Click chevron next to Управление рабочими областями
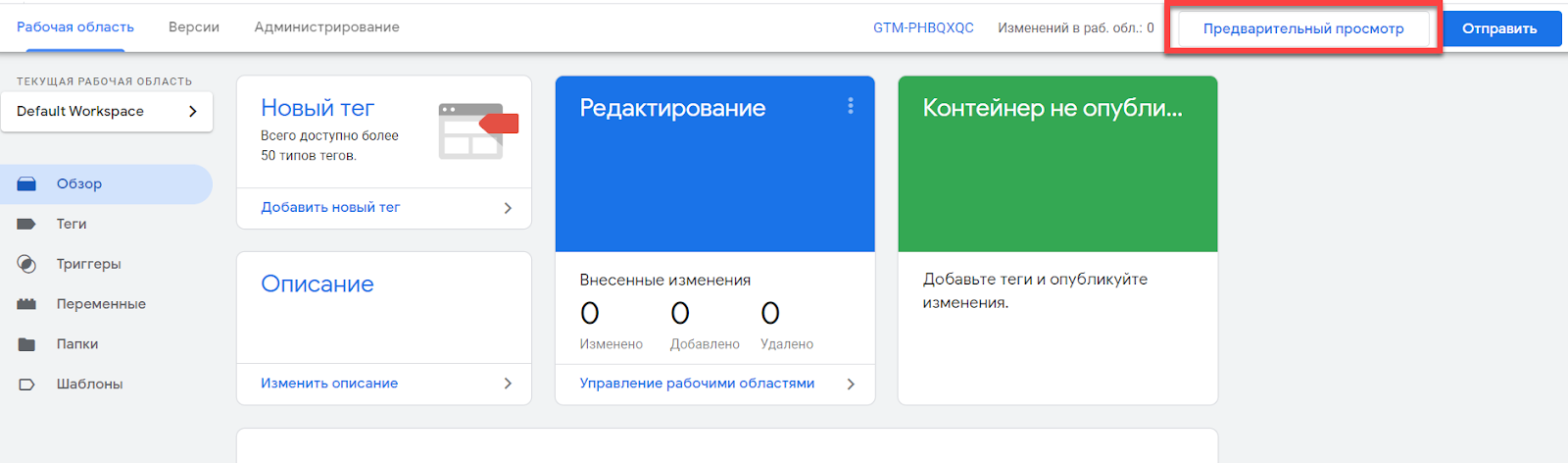The height and width of the screenshot is (463, 1568). coord(851,384)
